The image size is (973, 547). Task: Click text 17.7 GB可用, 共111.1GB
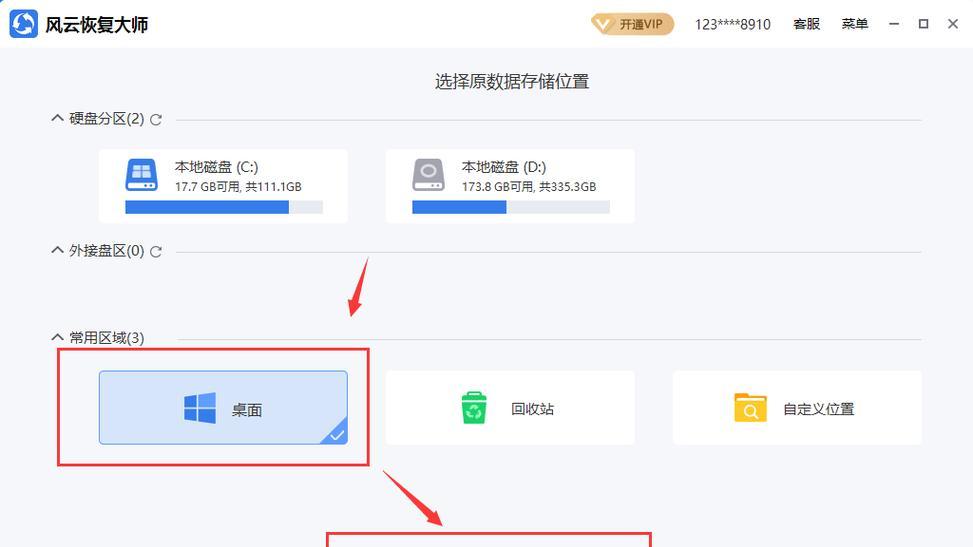point(238,187)
